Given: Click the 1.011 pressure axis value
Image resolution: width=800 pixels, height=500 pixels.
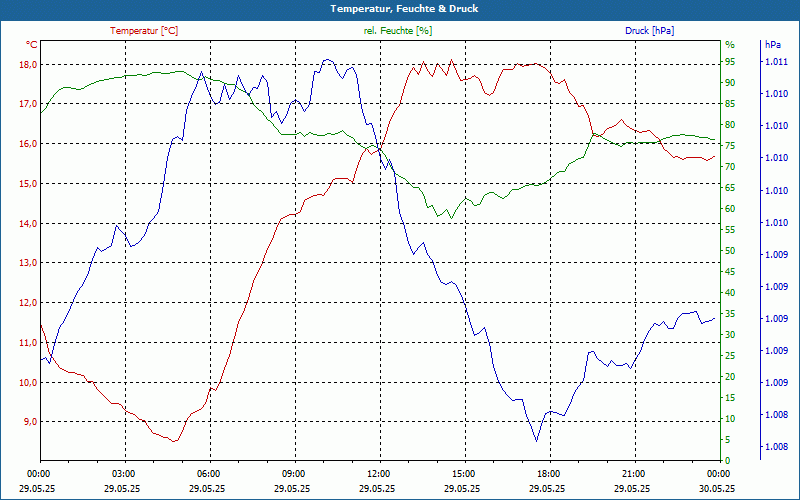Looking at the screenshot, I should click(776, 62).
